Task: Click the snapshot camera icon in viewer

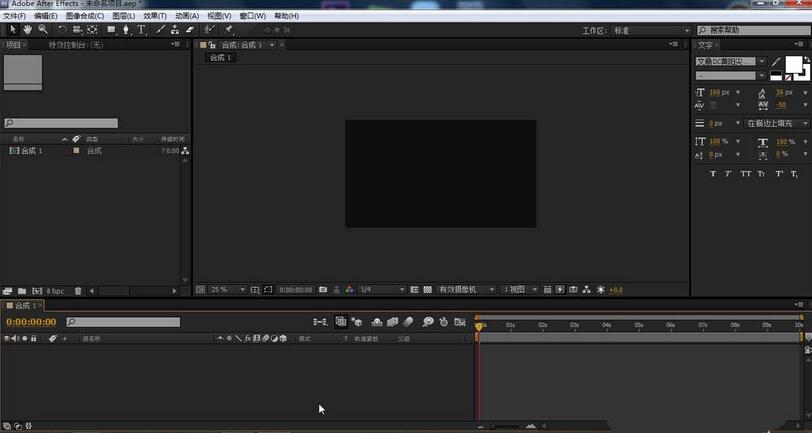Action: [x=323, y=290]
